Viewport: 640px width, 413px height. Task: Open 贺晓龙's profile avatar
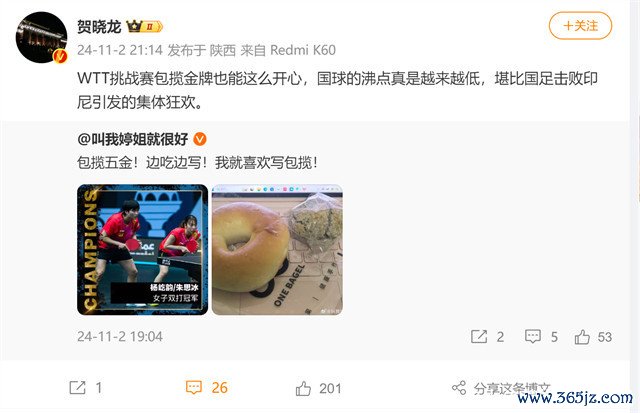coord(41,37)
